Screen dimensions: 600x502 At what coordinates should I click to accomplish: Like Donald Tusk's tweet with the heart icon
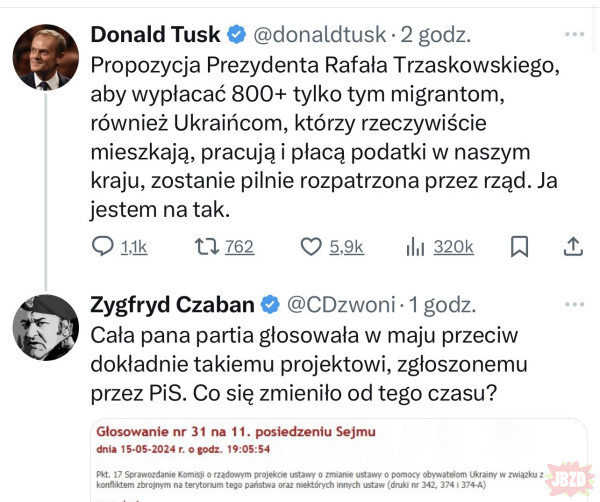pyautogui.click(x=311, y=246)
